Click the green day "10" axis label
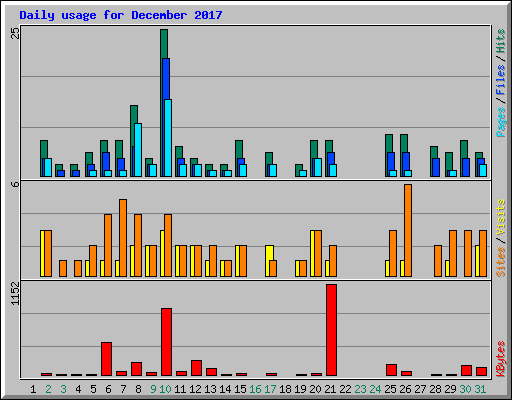Viewport: 512px width, 400px height. 166,389
